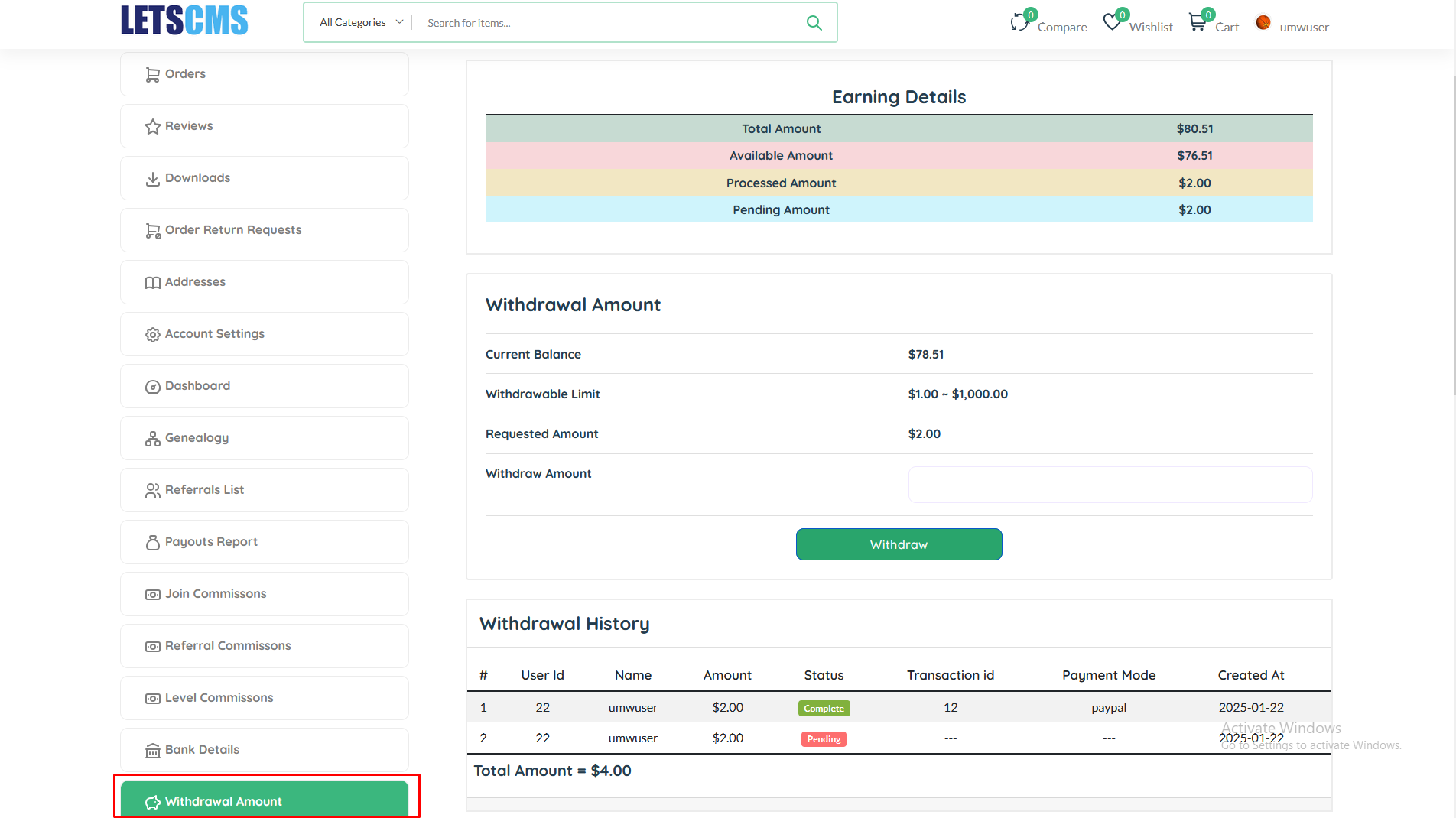The height and width of the screenshot is (818, 1456).
Task: Click the Complete status badge
Action: click(x=824, y=709)
